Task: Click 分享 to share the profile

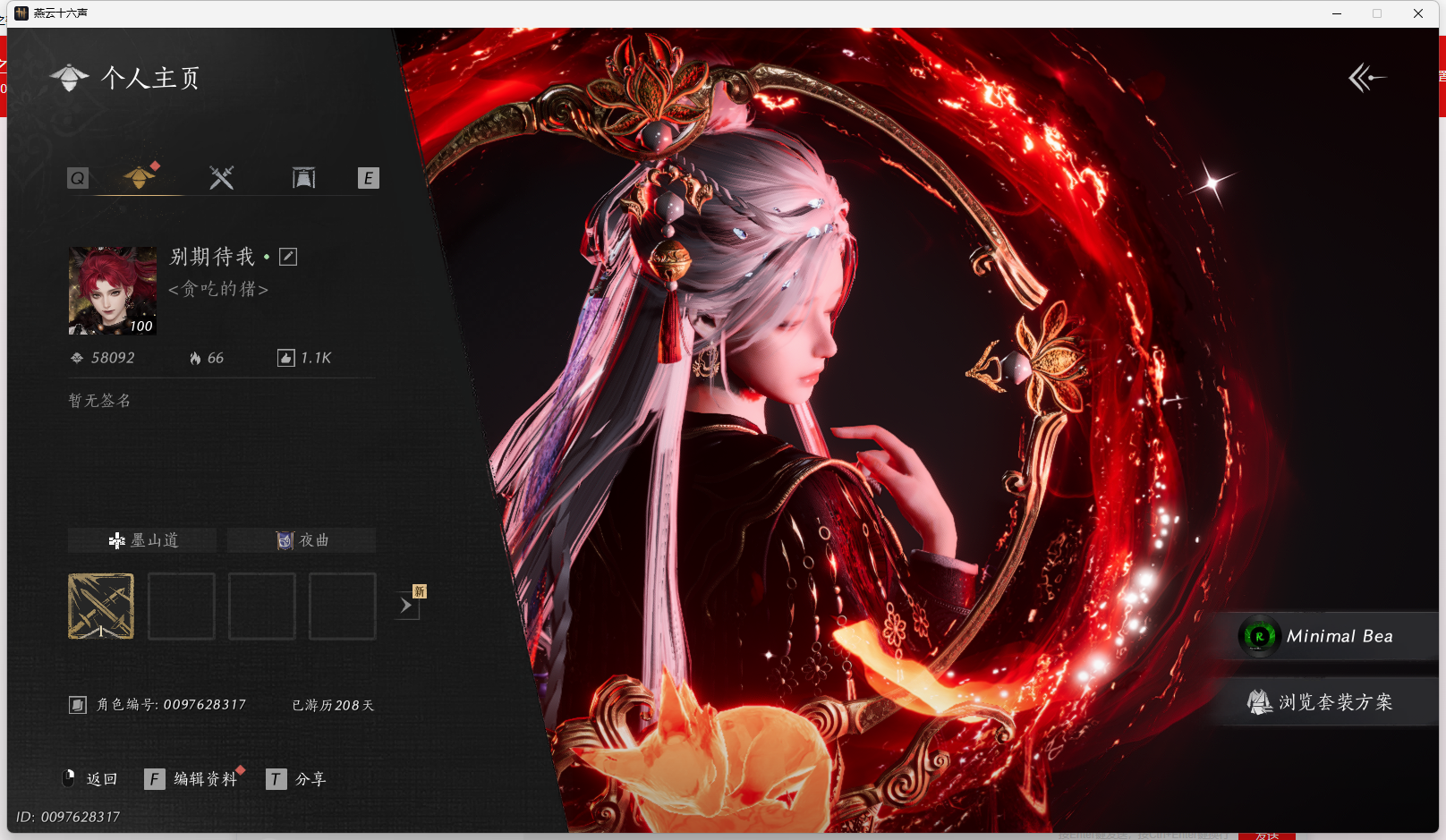Action: click(x=310, y=779)
